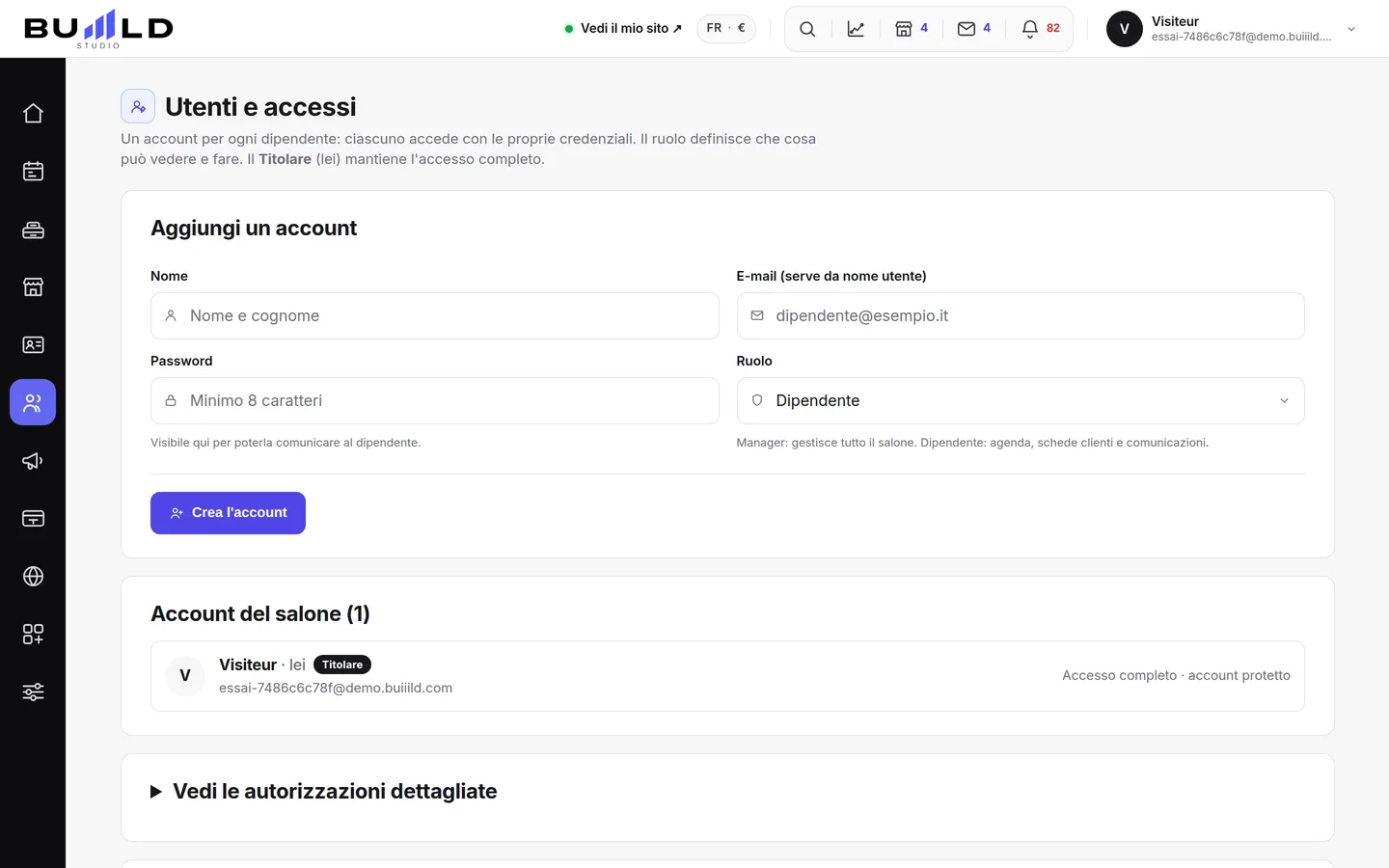This screenshot has height=868, width=1389.
Task: Open the shop icon with badge 4
Action: [x=912, y=29]
